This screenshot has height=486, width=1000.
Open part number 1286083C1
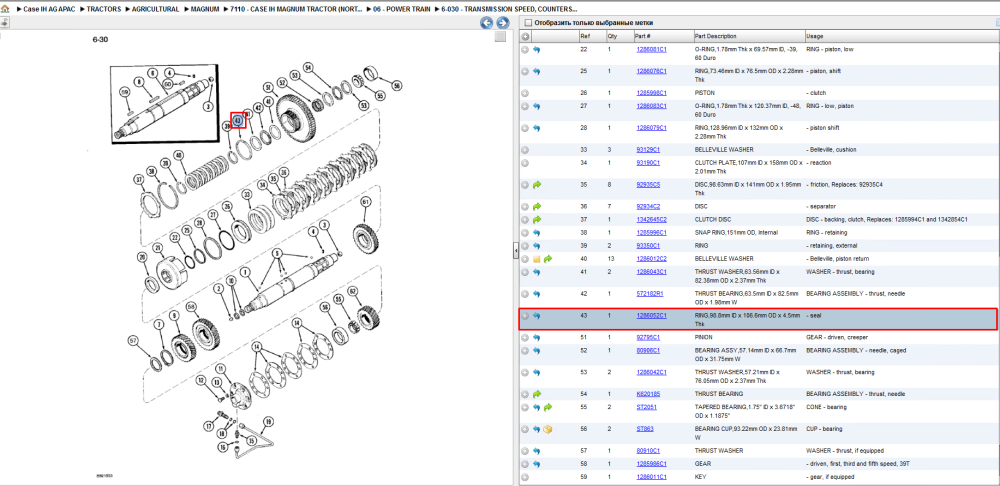(x=651, y=106)
